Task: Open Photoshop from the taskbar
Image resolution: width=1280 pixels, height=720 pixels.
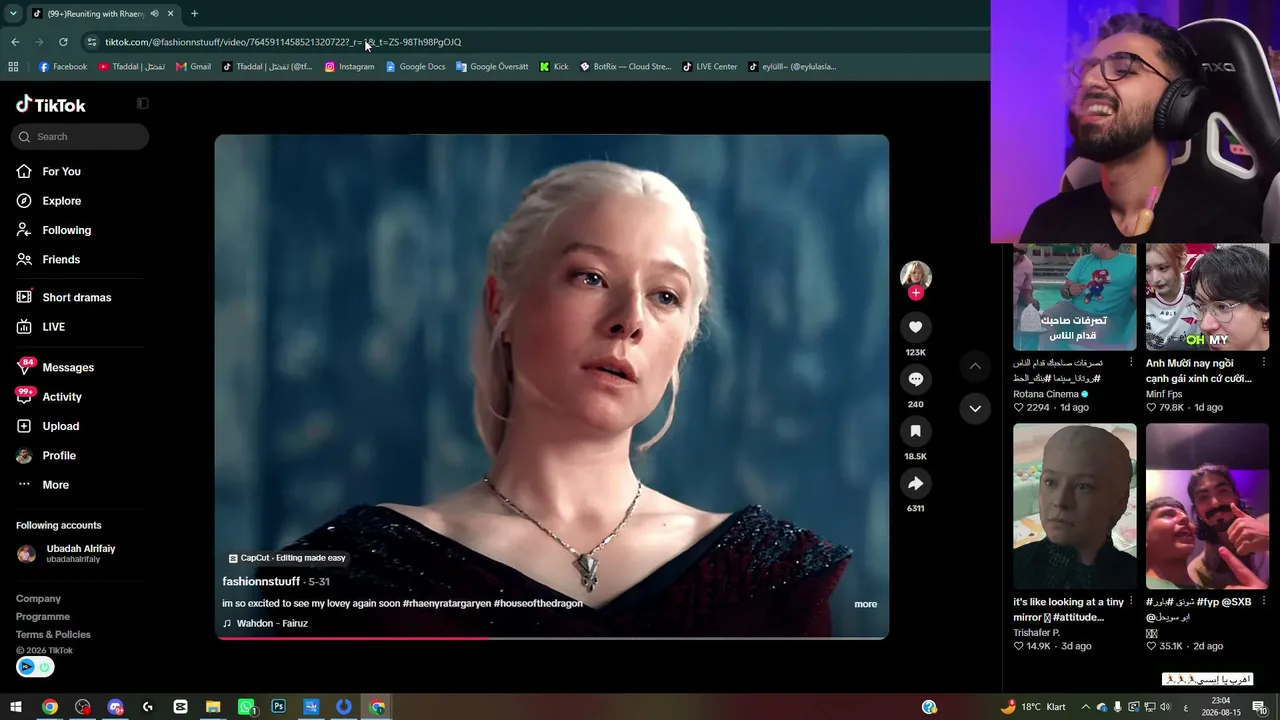Action: click(x=279, y=707)
